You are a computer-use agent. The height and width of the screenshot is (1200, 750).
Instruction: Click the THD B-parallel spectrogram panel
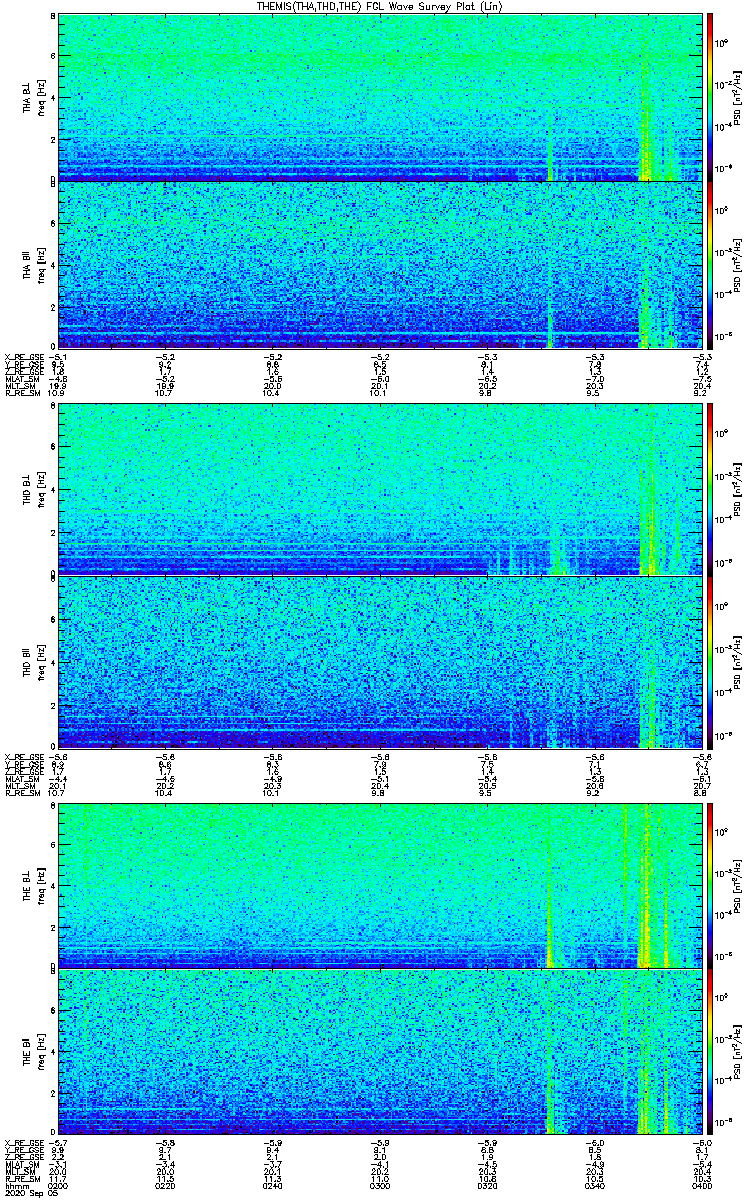pyautogui.click(x=380, y=661)
